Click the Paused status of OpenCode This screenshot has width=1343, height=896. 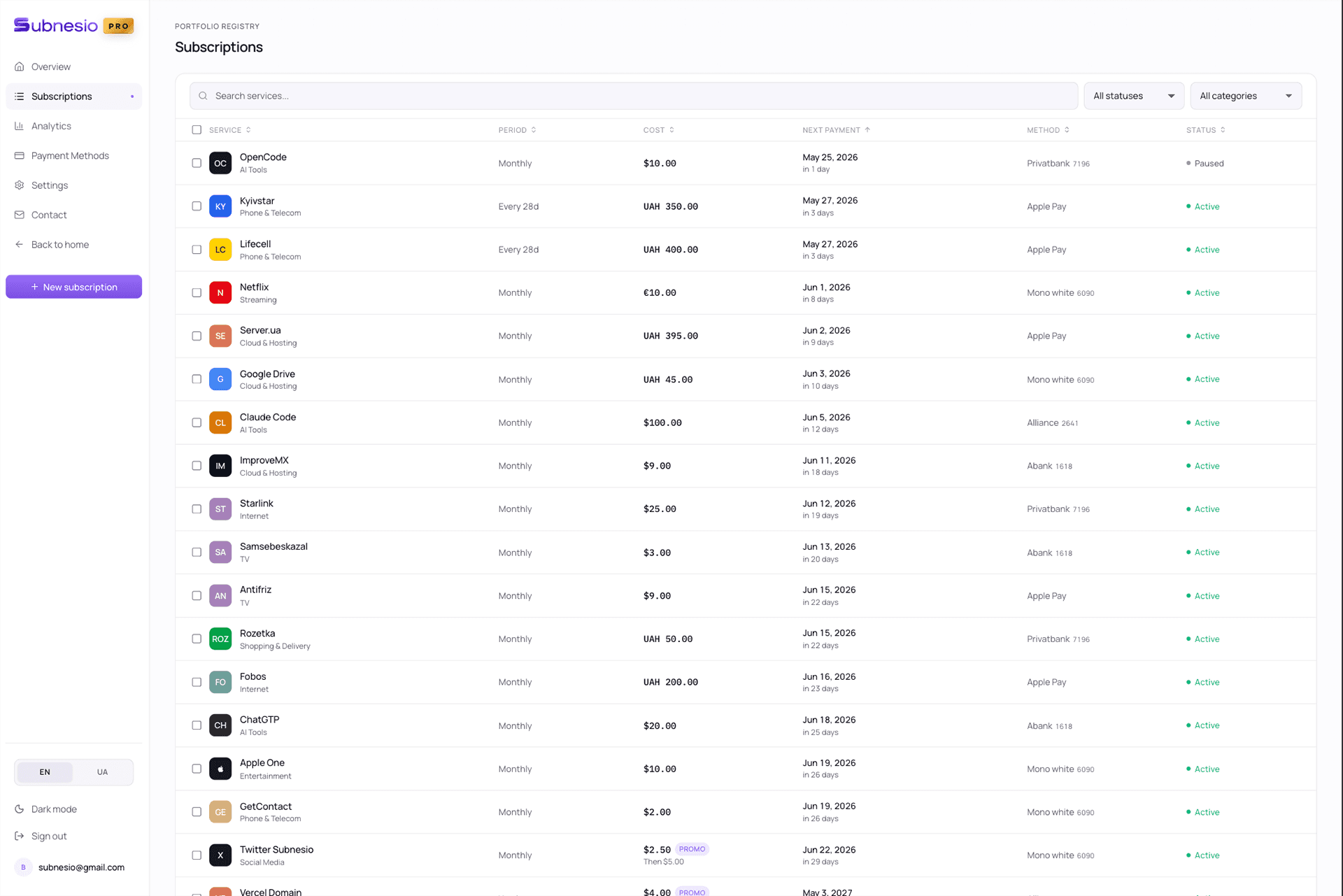(1205, 164)
